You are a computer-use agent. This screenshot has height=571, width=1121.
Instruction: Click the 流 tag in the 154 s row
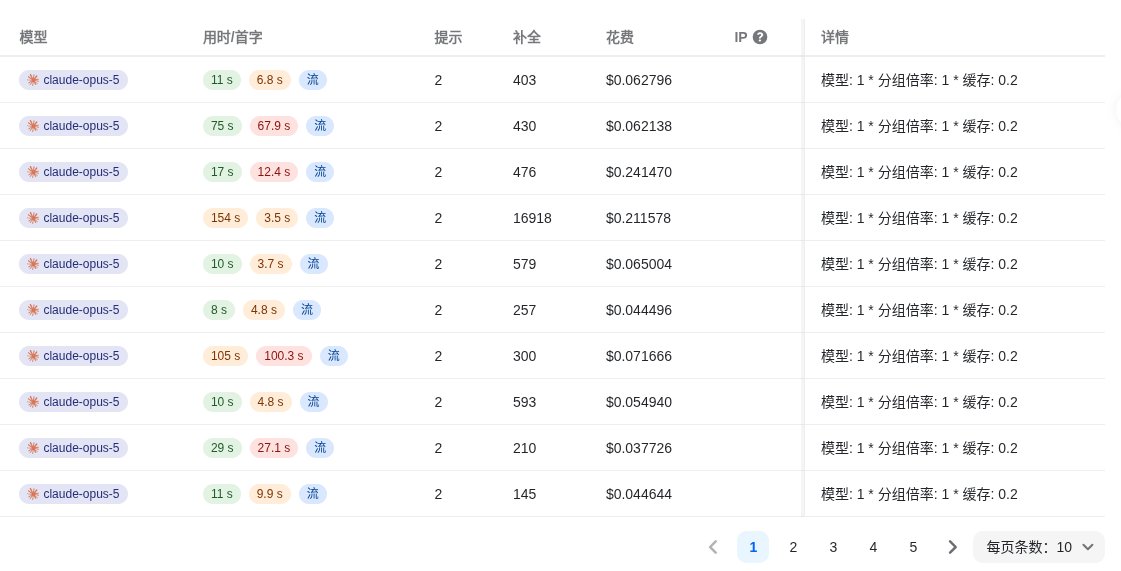[320, 218]
